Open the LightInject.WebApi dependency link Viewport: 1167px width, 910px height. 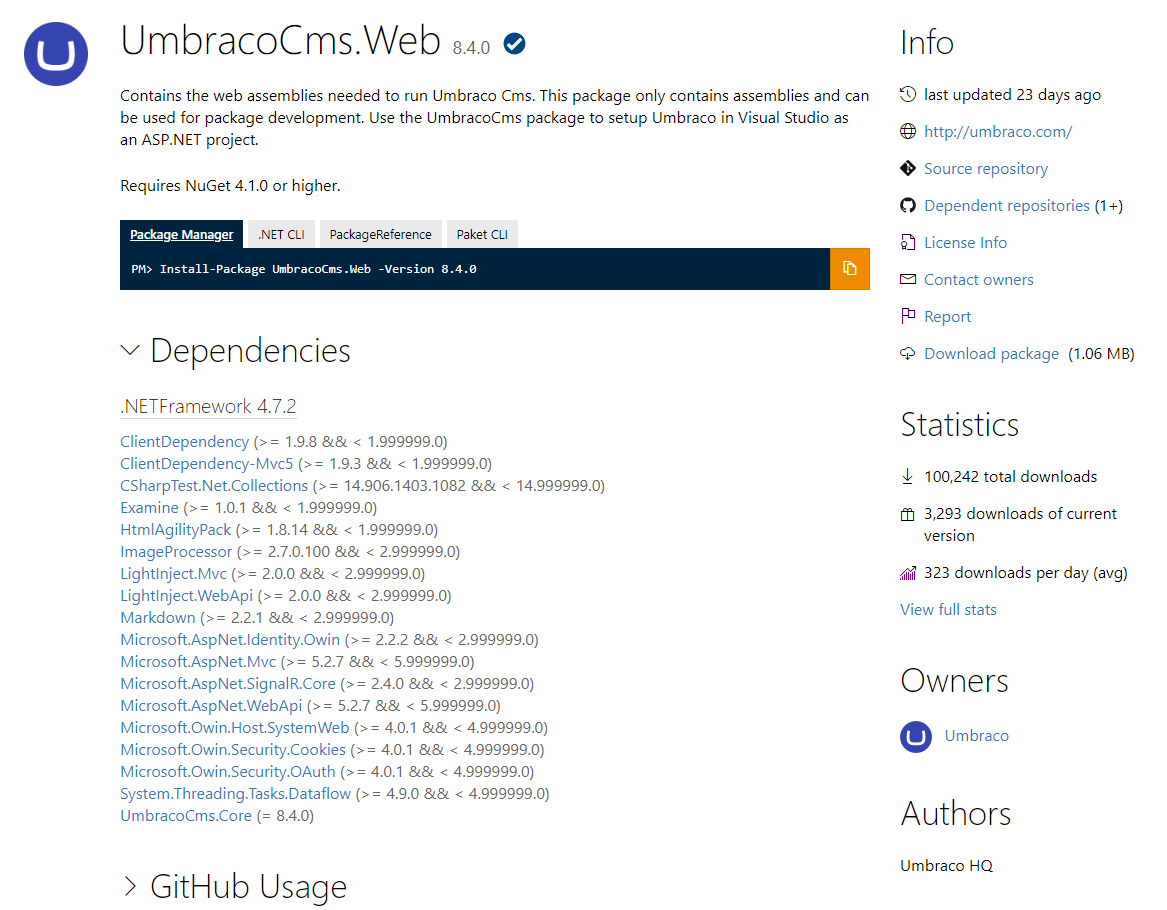coord(187,596)
